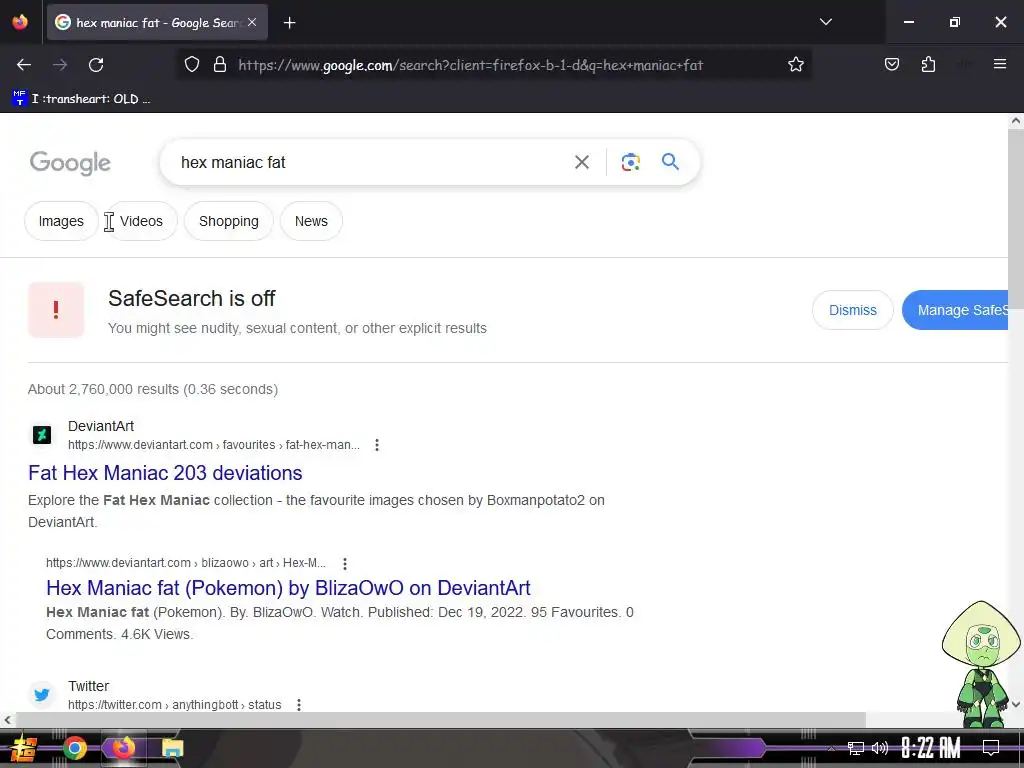Focus the Google search box

pyautogui.click(x=372, y=162)
